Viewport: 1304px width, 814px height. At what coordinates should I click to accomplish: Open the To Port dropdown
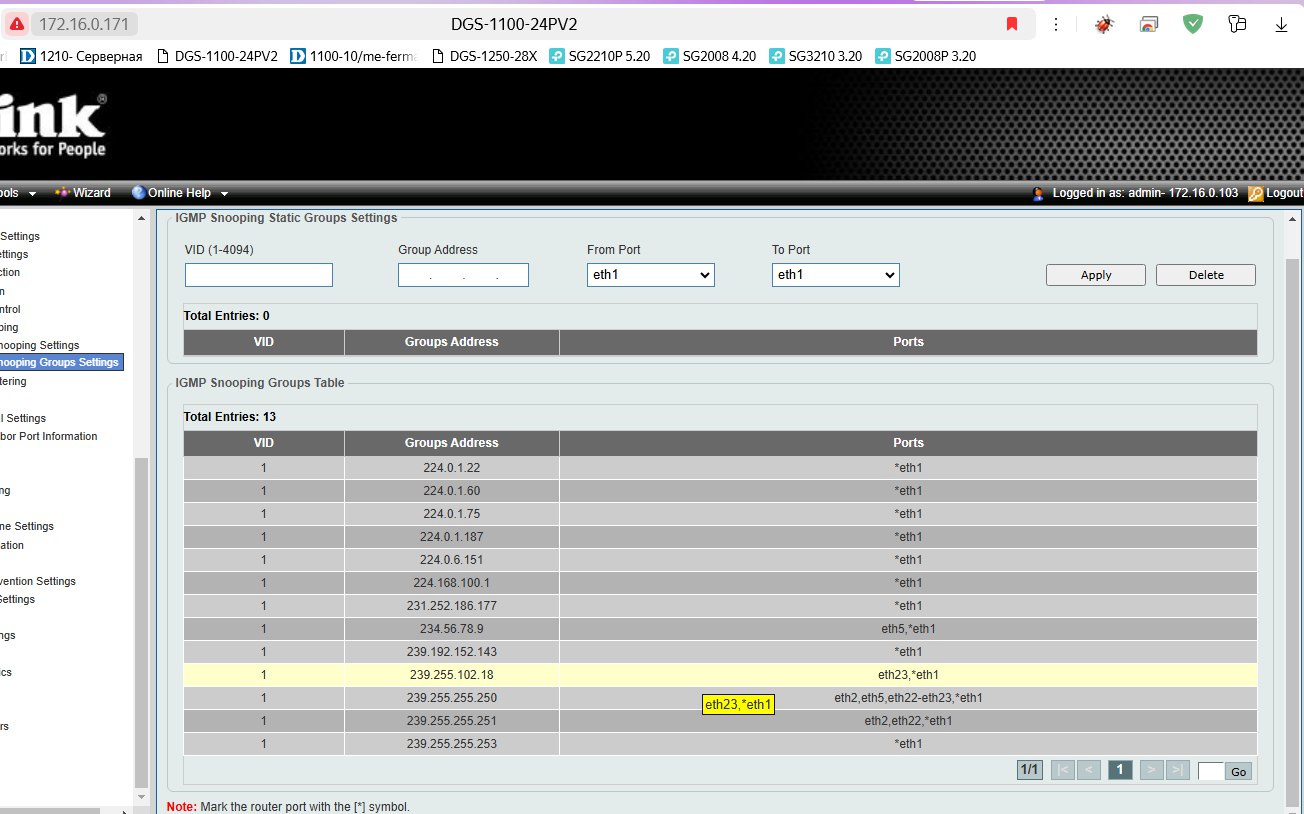[836, 275]
